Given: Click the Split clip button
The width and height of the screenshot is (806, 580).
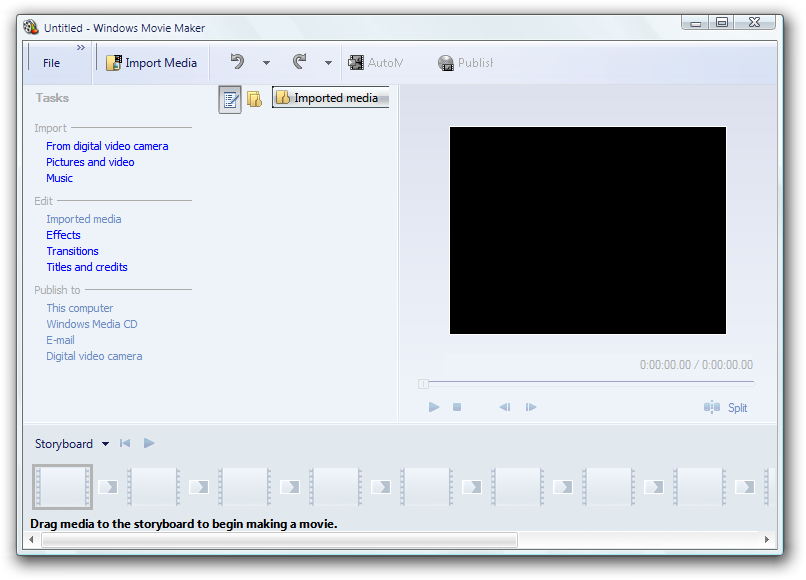Looking at the screenshot, I should pyautogui.click(x=726, y=407).
